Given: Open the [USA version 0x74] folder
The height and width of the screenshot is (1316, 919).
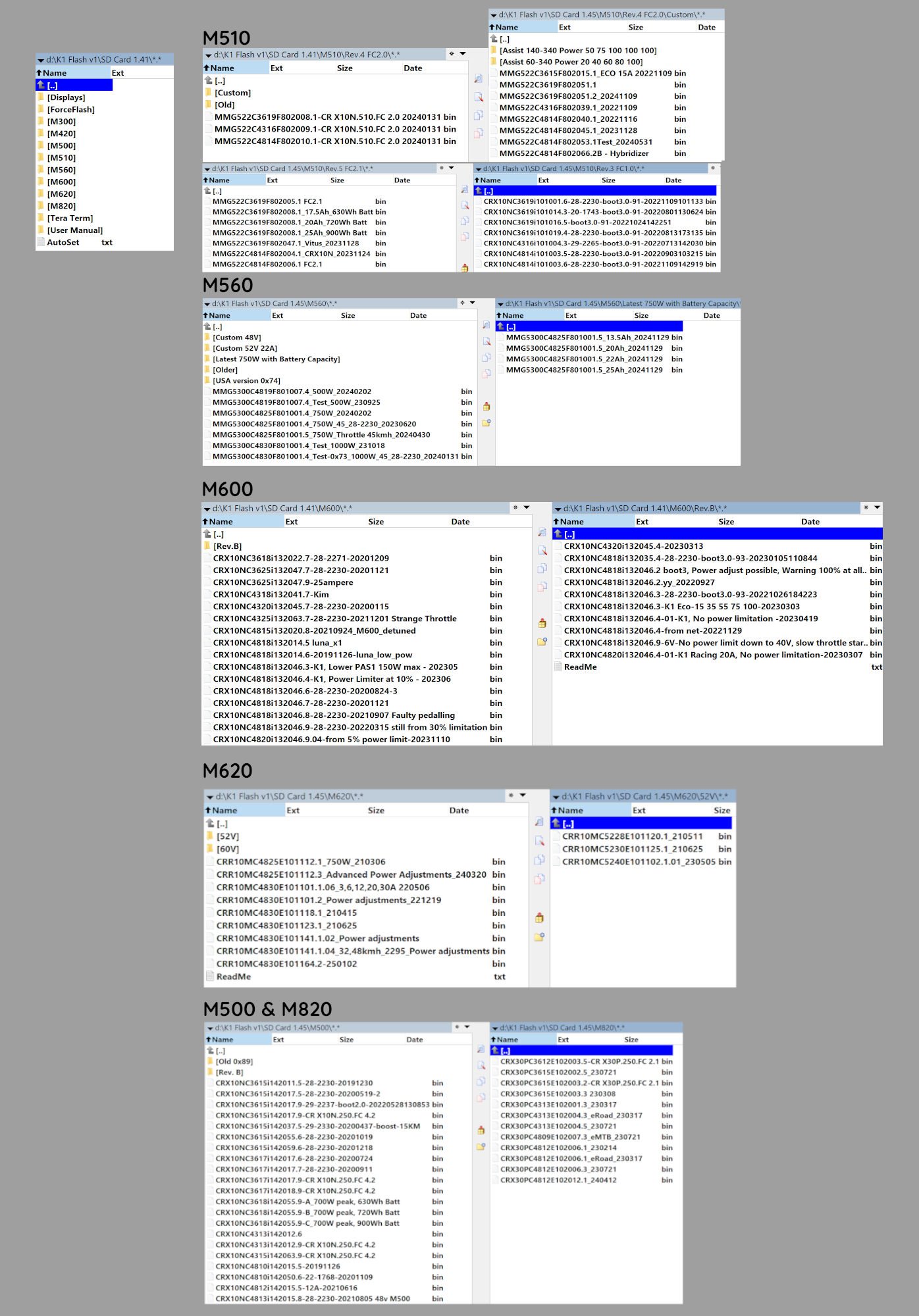Looking at the screenshot, I should tap(246, 381).
